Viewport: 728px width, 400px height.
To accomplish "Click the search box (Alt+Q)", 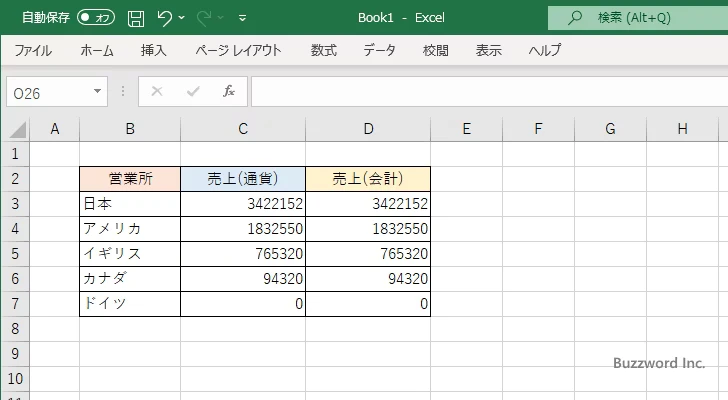I will tap(637, 18).
